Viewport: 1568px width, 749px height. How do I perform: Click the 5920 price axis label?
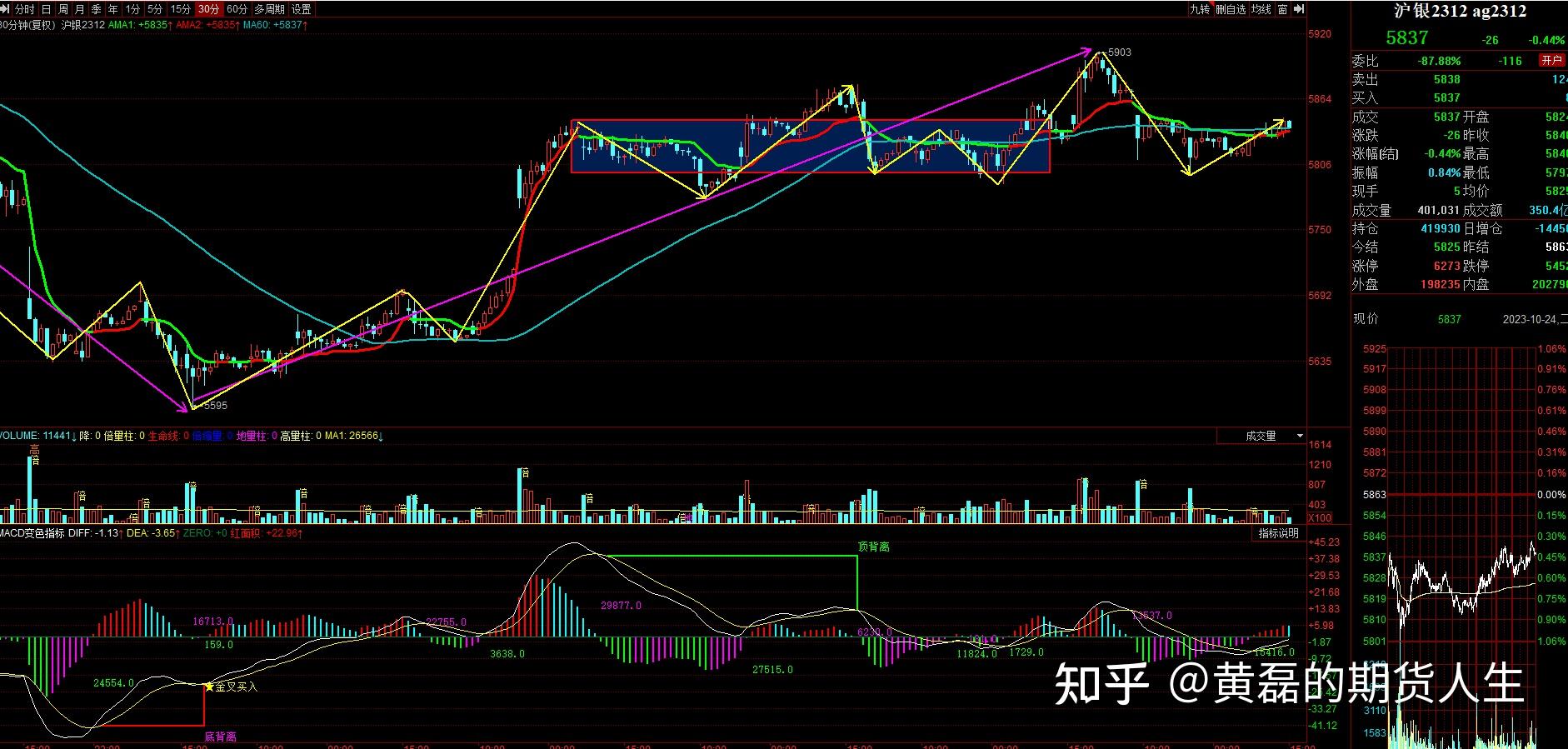pyautogui.click(x=1321, y=34)
